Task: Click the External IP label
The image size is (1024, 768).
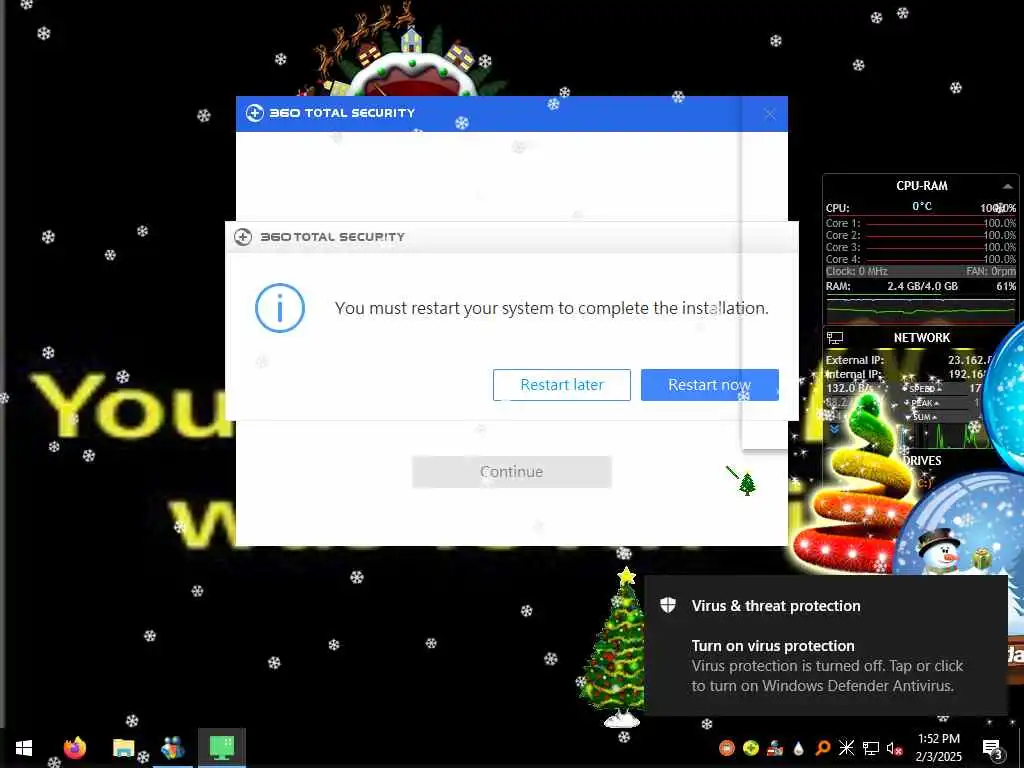Action: (854, 360)
